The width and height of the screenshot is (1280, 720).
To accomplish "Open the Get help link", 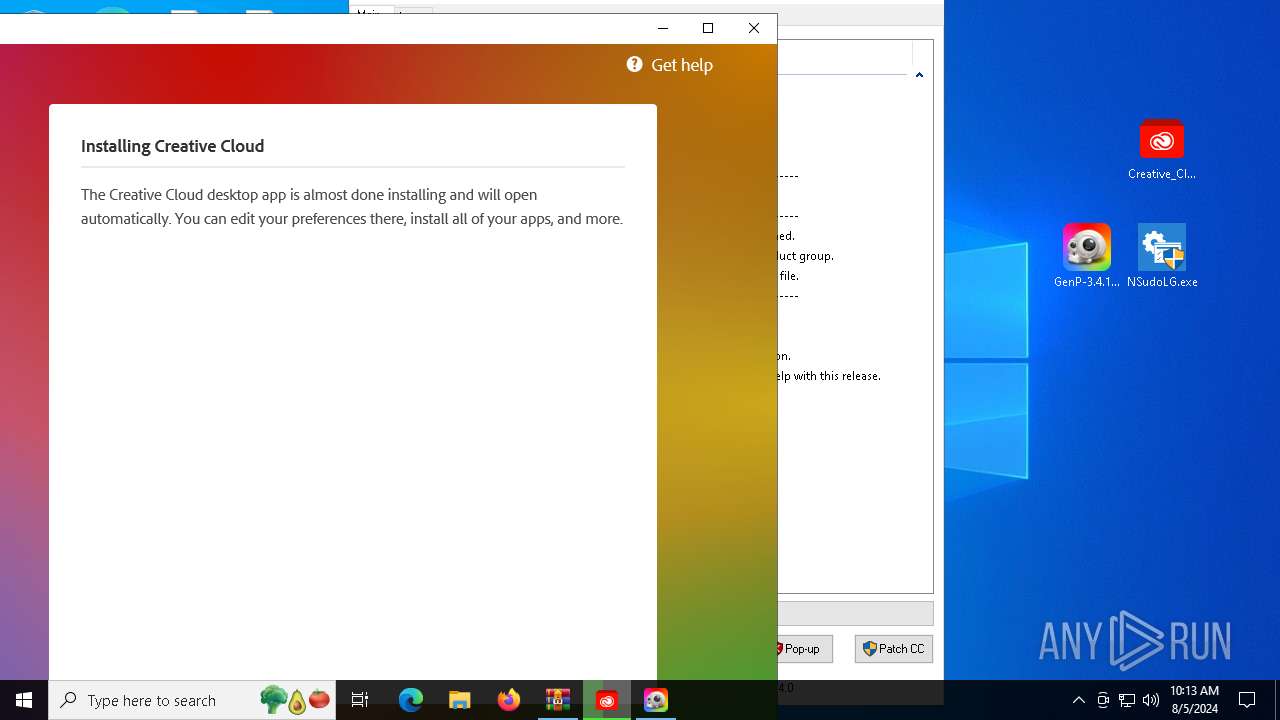I will [x=681, y=65].
